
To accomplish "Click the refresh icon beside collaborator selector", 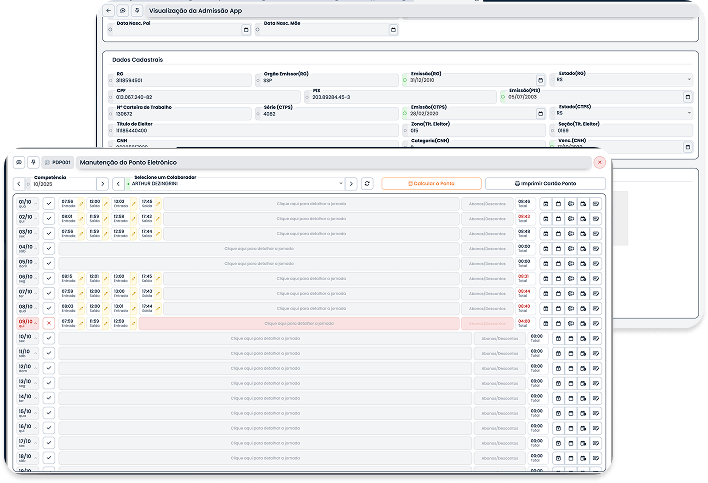I will tap(367, 184).
